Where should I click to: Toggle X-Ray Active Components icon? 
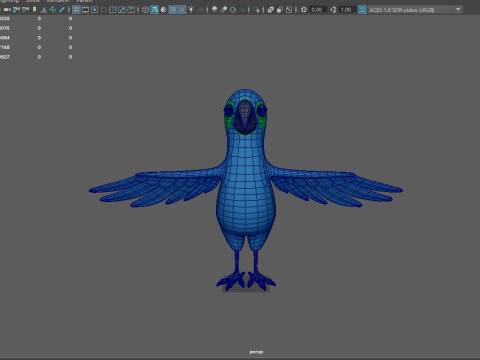tap(280, 10)
